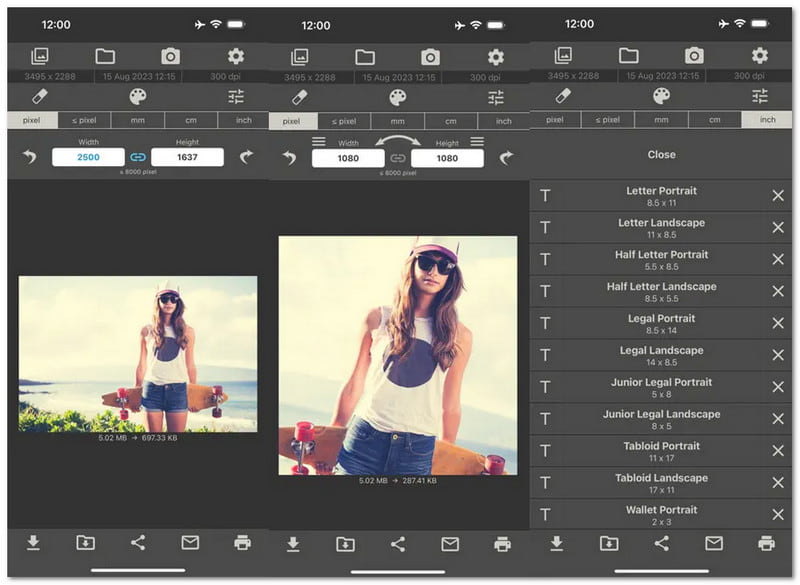
Task: Open the settings gear in the left screen
Action: [x=236, y=57]
